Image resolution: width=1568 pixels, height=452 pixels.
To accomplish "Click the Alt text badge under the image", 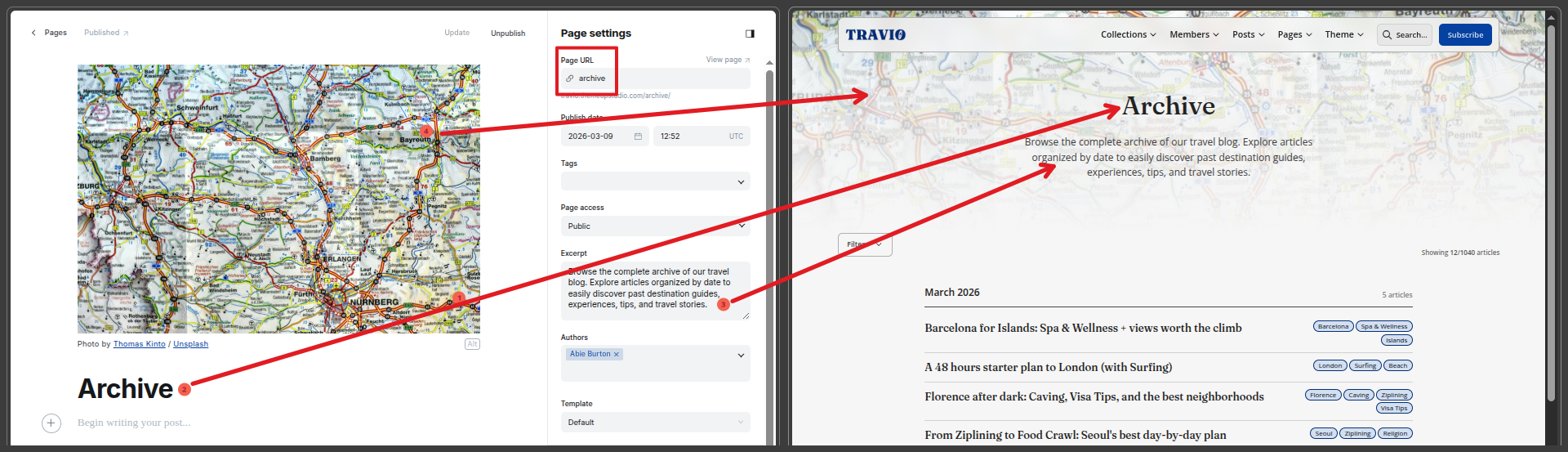I will pos(472,344).
